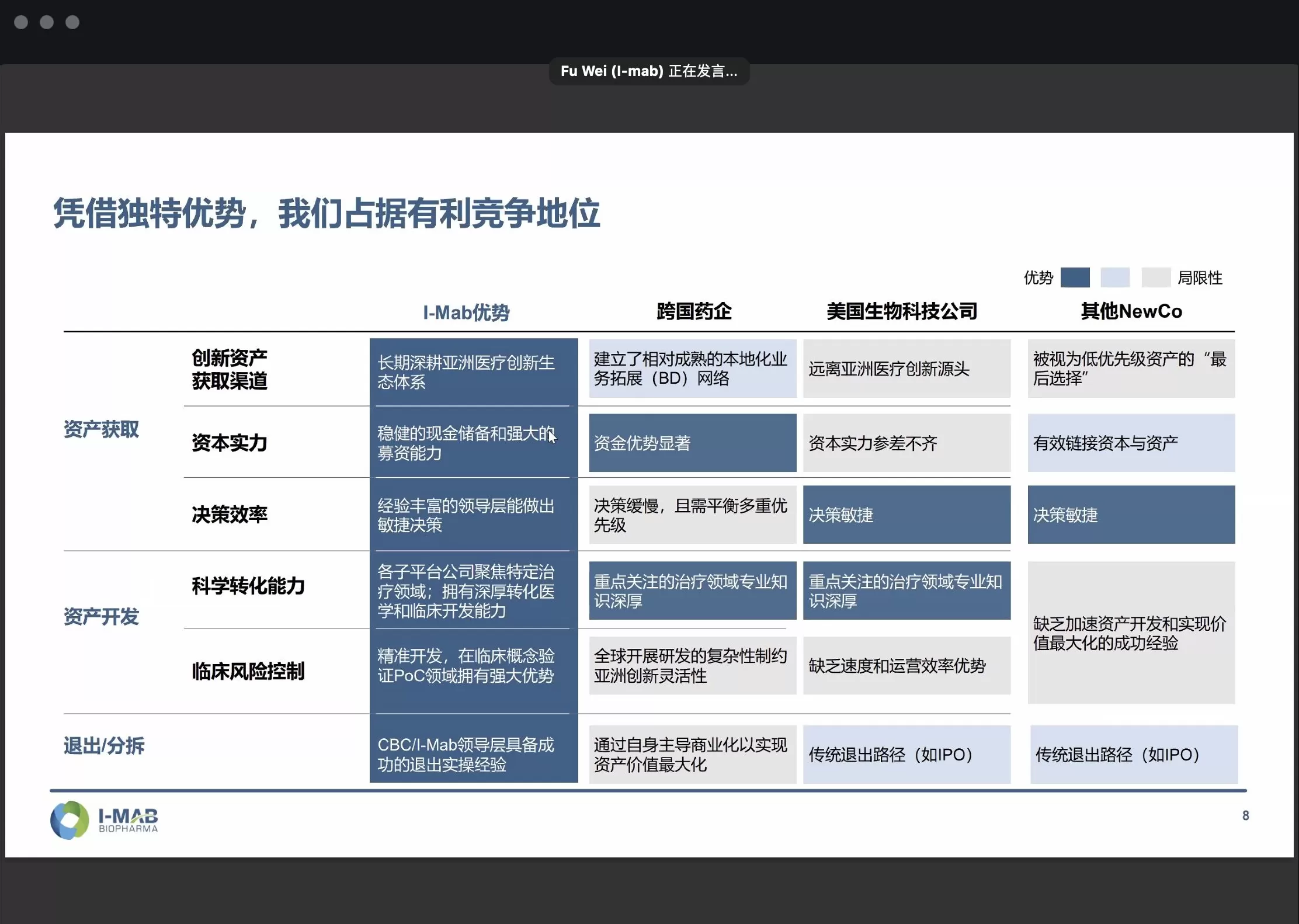Click cell 稳健的现金储备和强大的募资能力

(x=474, y=442)
